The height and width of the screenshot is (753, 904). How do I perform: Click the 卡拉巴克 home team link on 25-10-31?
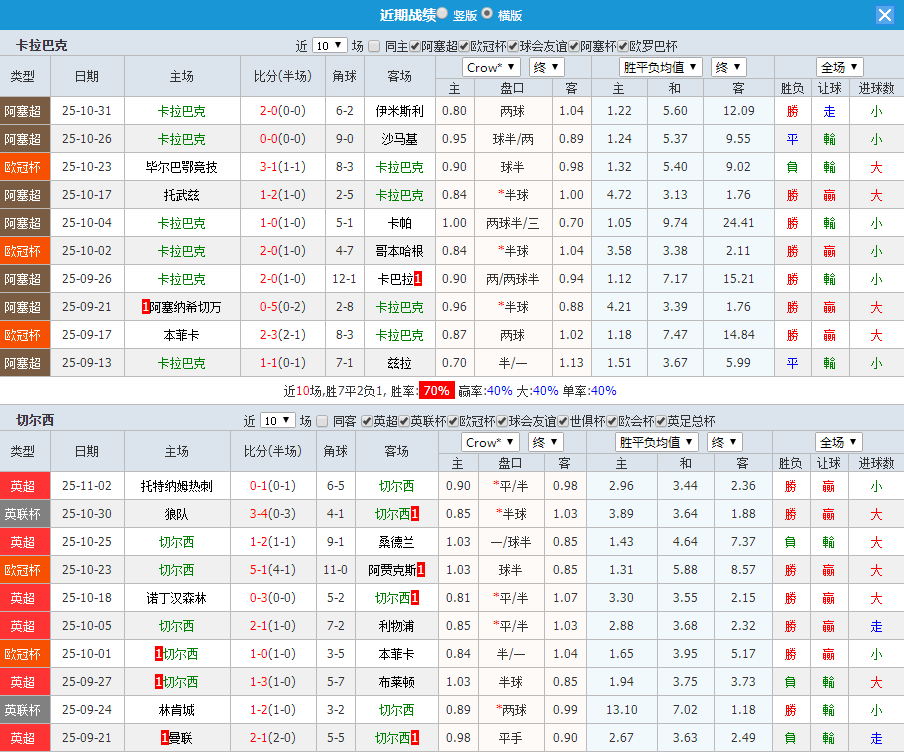[x=181, y=111]
